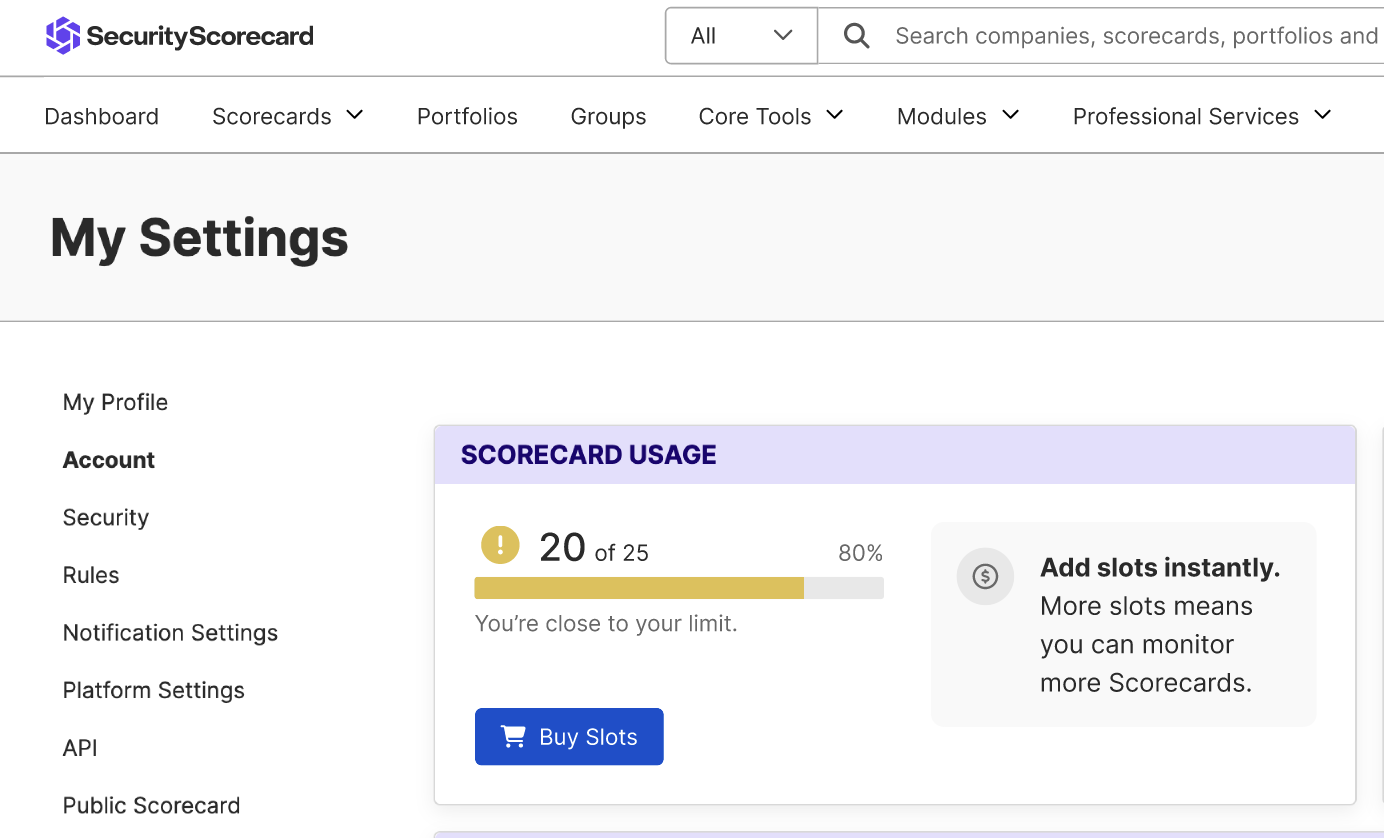
Task: Click "You're close to your limit." text
Action: [606, 624]
